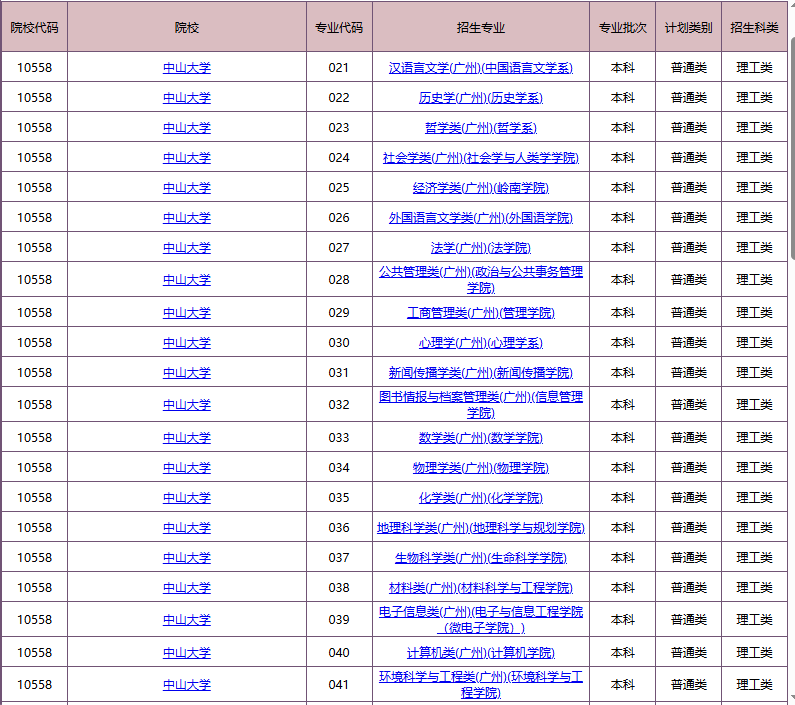This screenshot has width=795, height=705.
Task: Click 中山大学 link in row 037
Action: (x=187, y=558)
